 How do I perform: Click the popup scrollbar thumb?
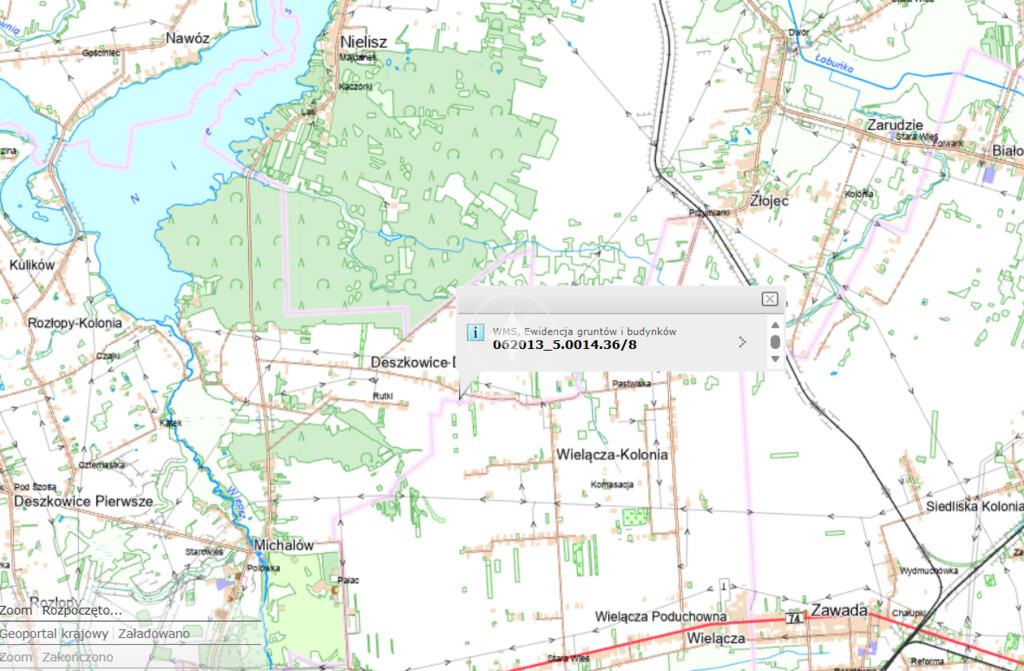tap(775, 342)
